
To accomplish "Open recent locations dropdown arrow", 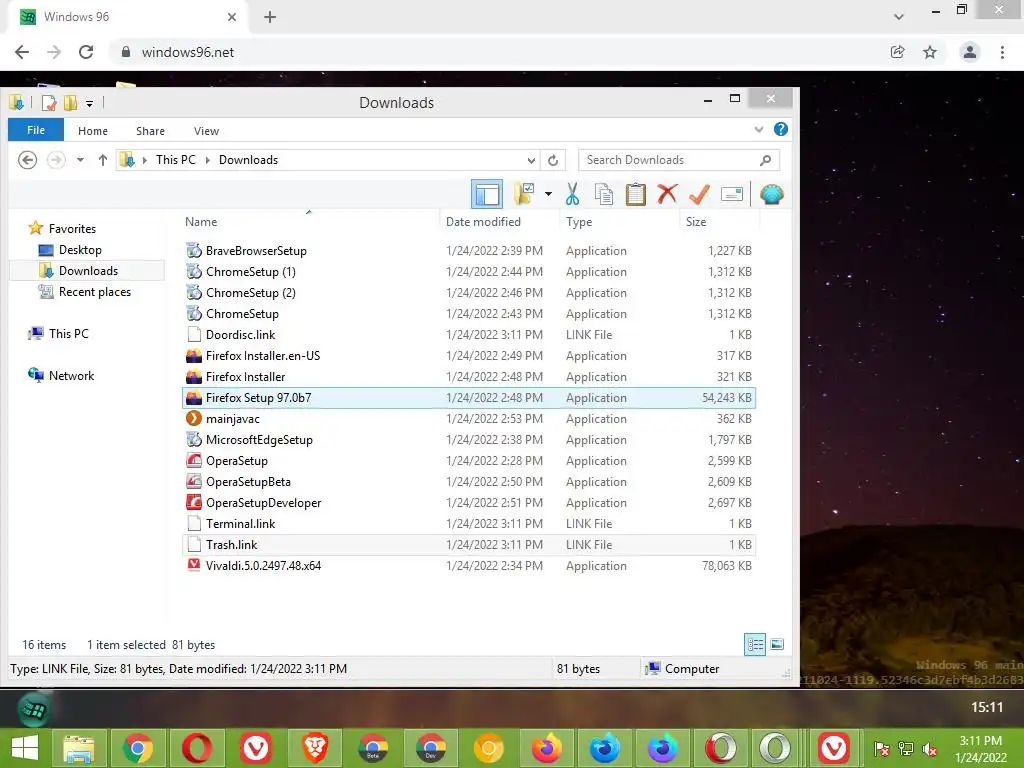I will (x=80, y=160).
